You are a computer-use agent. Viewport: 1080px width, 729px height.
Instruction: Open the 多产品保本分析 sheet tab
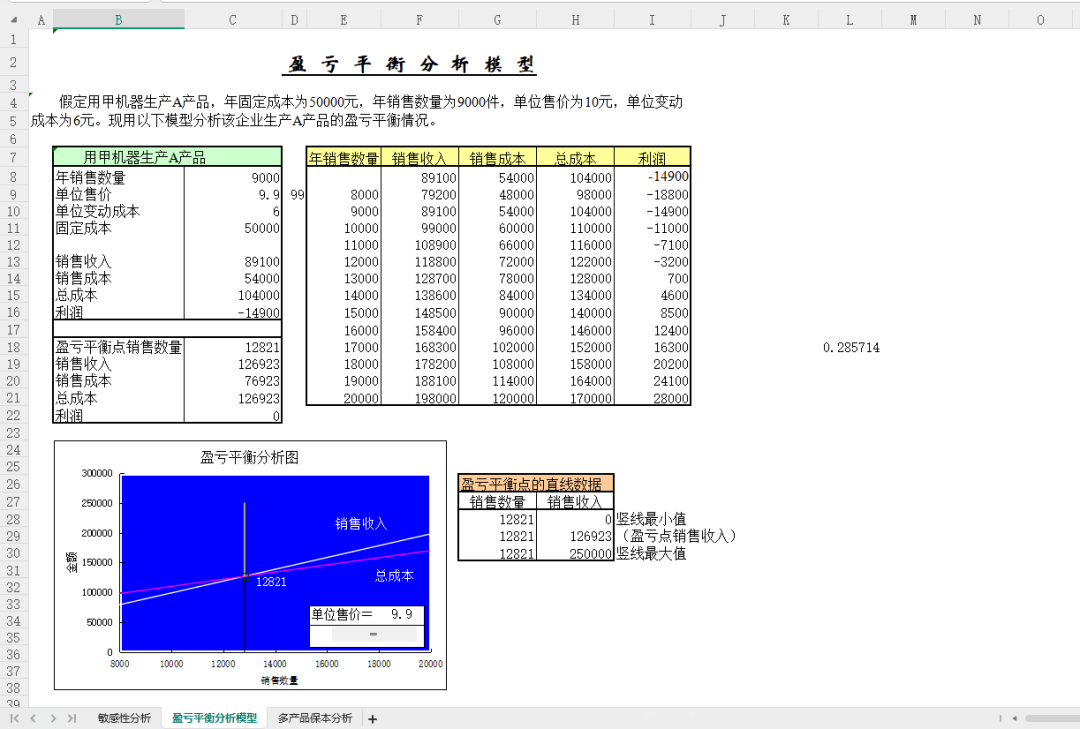pos(315,718)
